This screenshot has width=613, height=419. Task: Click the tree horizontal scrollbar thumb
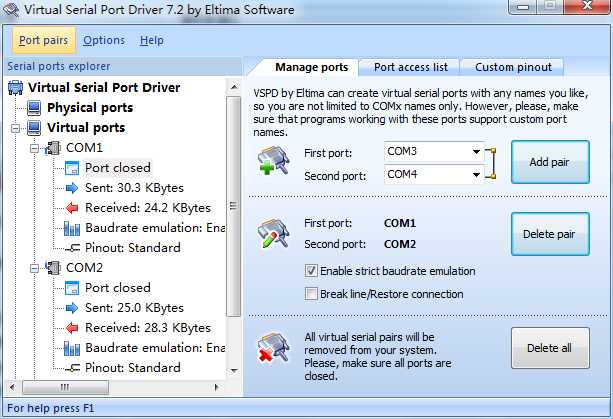click(65, 387)
